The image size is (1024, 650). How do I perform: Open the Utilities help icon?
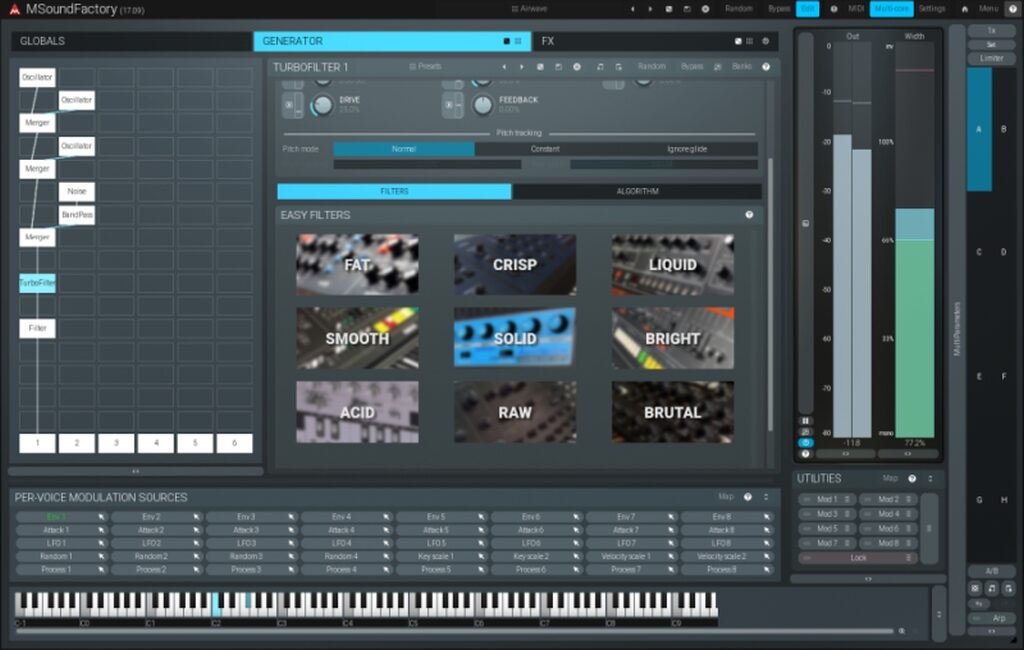[x=912, y=479]
